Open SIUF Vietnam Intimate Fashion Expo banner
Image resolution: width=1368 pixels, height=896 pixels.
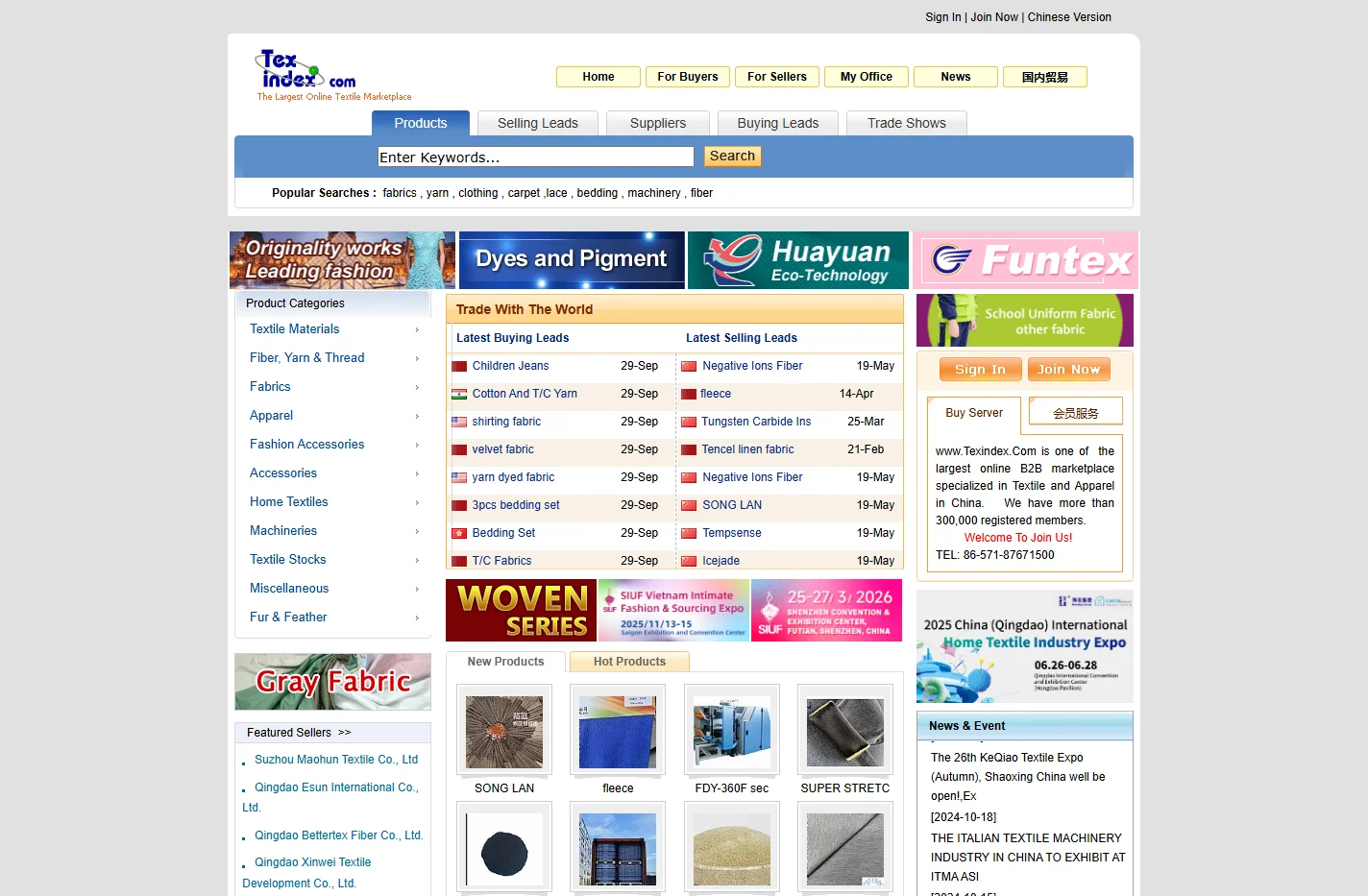pyautogui.click(x=673, y=611)
